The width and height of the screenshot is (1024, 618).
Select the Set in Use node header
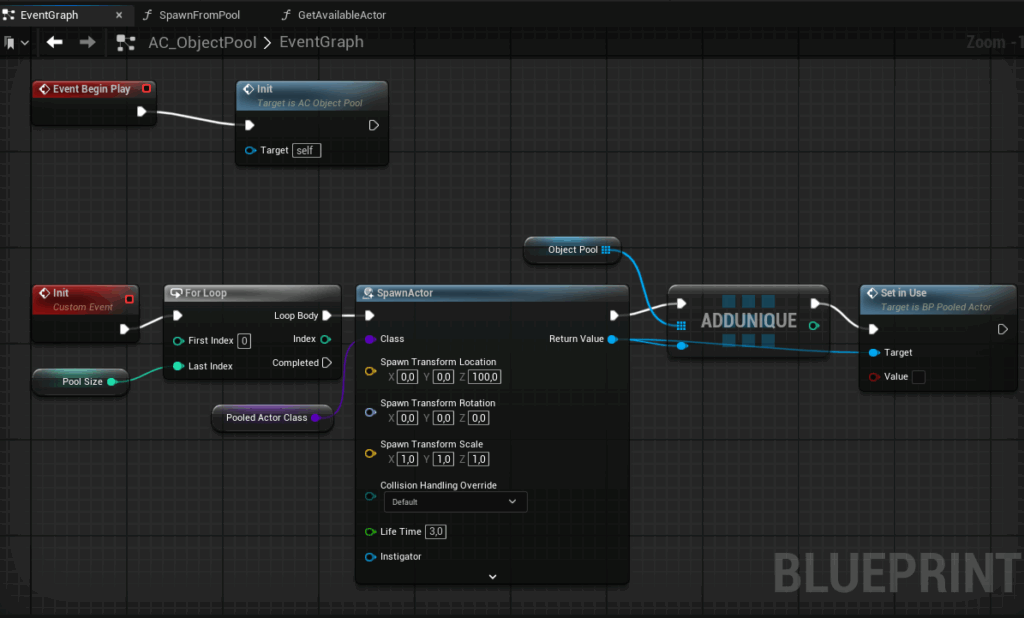point(938,299)
